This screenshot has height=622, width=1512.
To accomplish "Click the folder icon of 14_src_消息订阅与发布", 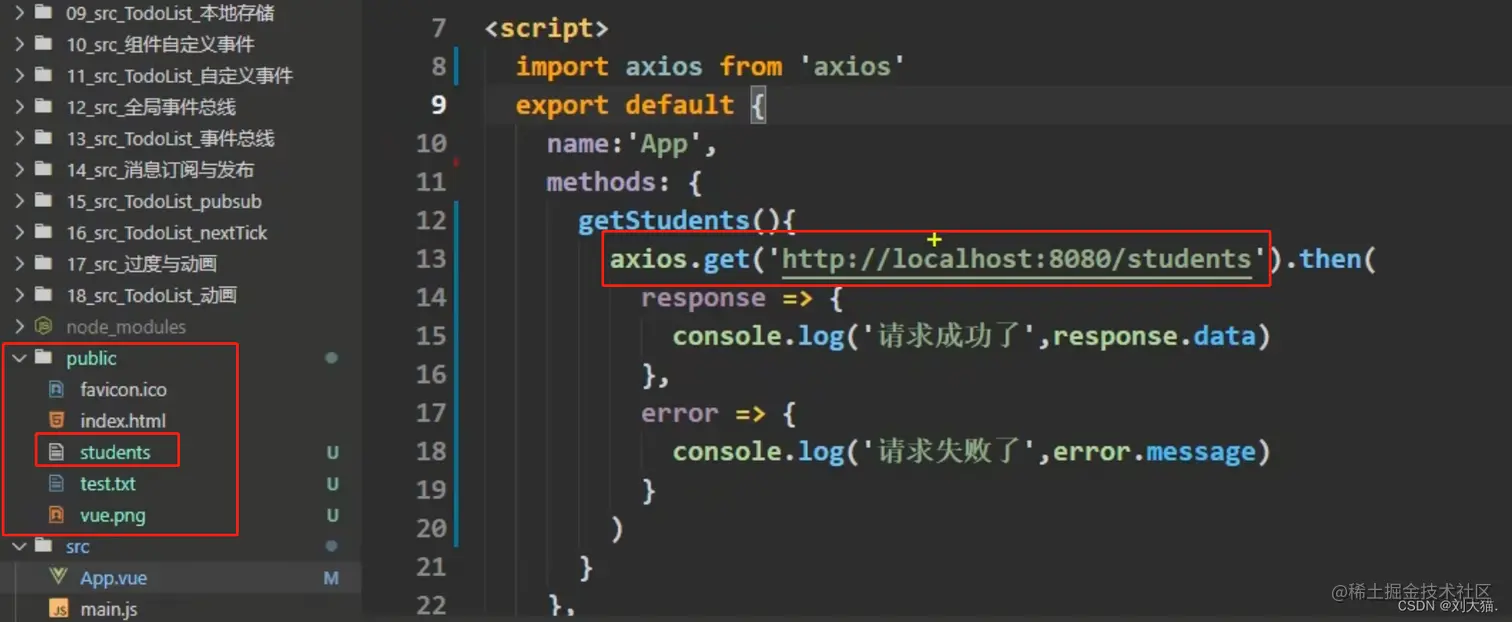I will tap(43, 170).
